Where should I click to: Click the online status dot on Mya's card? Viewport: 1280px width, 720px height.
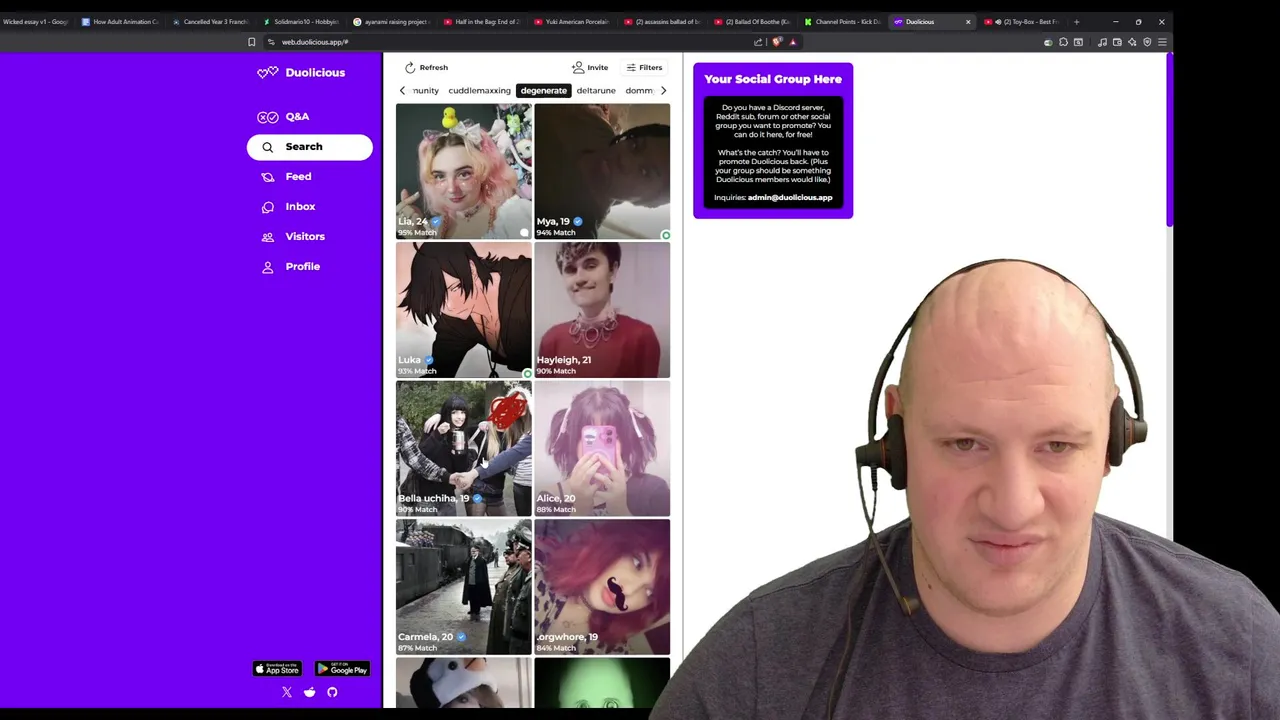point(665,235)
